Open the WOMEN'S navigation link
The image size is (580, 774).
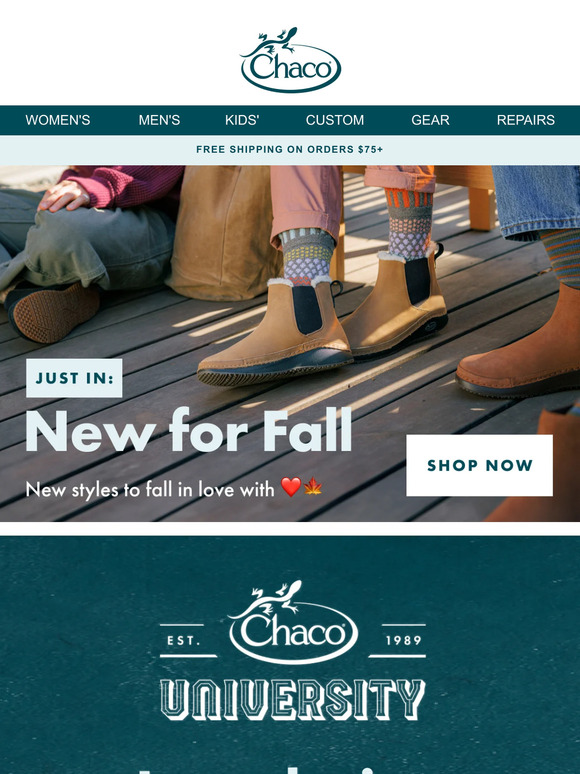click(x=58, y=120)
